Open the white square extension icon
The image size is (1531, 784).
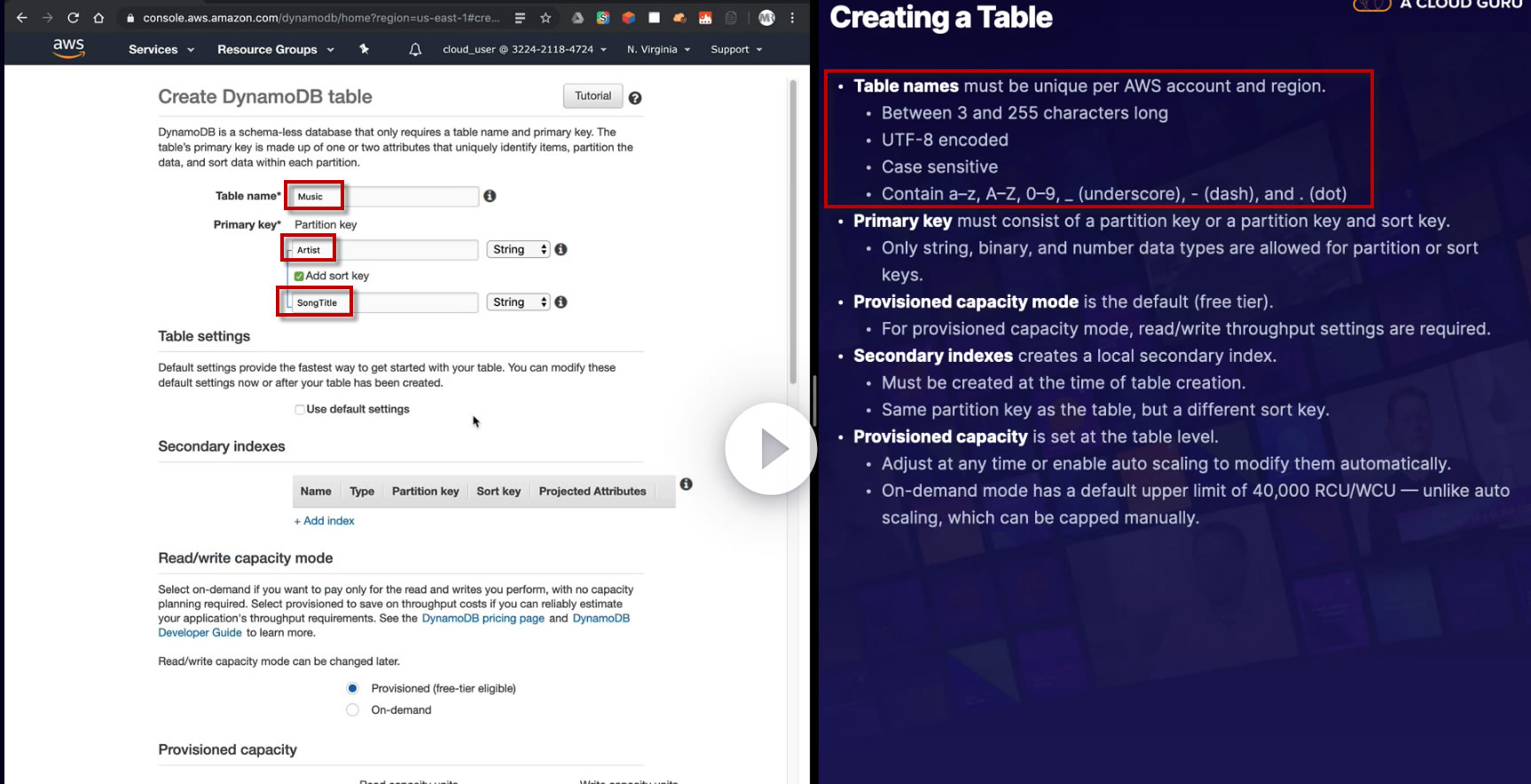654,18
